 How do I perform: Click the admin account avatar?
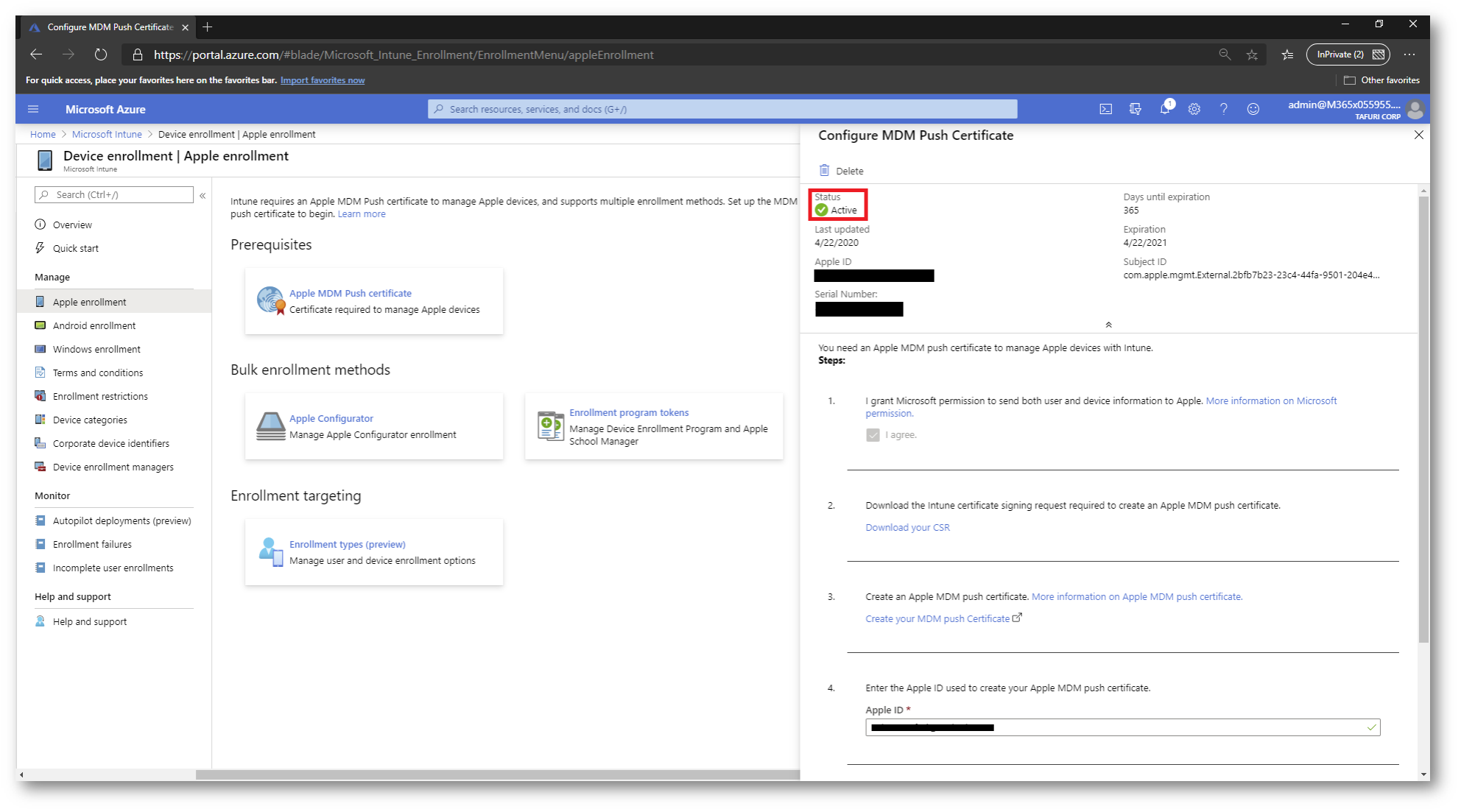1415,110
